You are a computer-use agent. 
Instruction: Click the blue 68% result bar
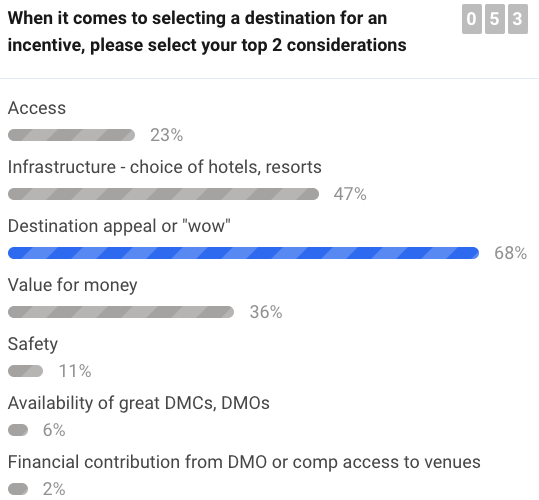(x=243, y=253)
